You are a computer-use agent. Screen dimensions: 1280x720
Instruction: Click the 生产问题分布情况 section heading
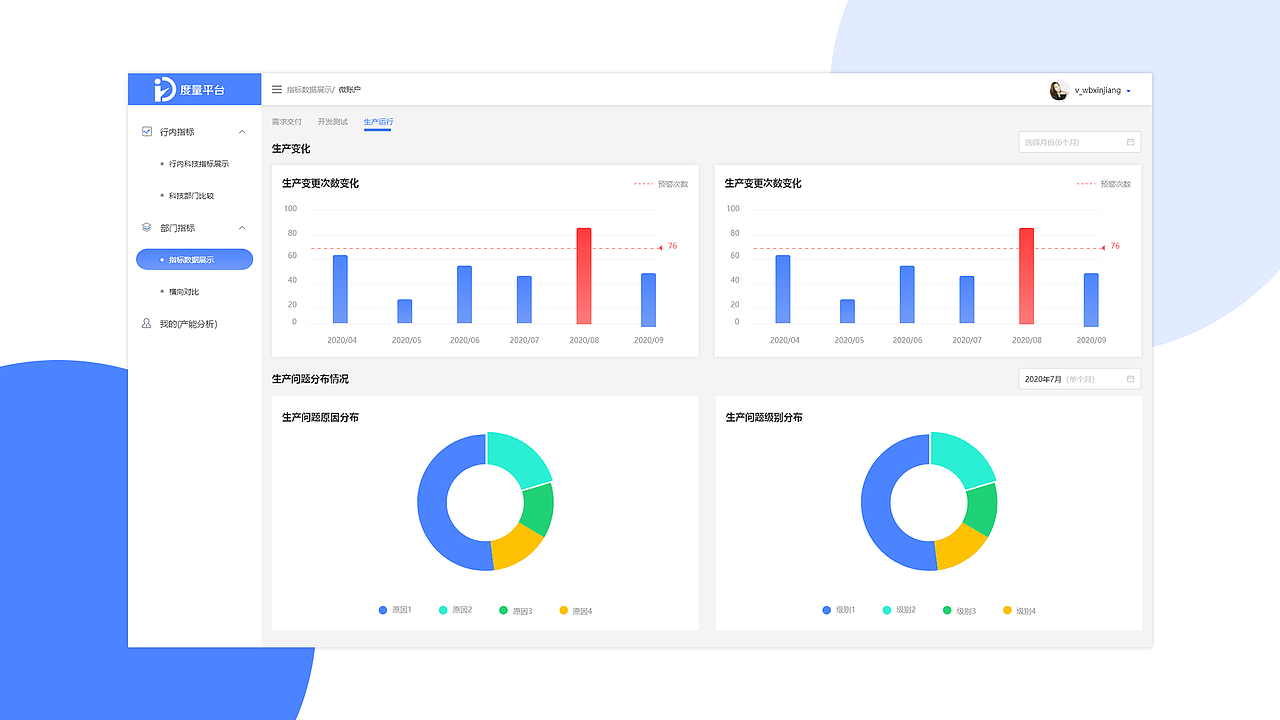pos(310,379)
